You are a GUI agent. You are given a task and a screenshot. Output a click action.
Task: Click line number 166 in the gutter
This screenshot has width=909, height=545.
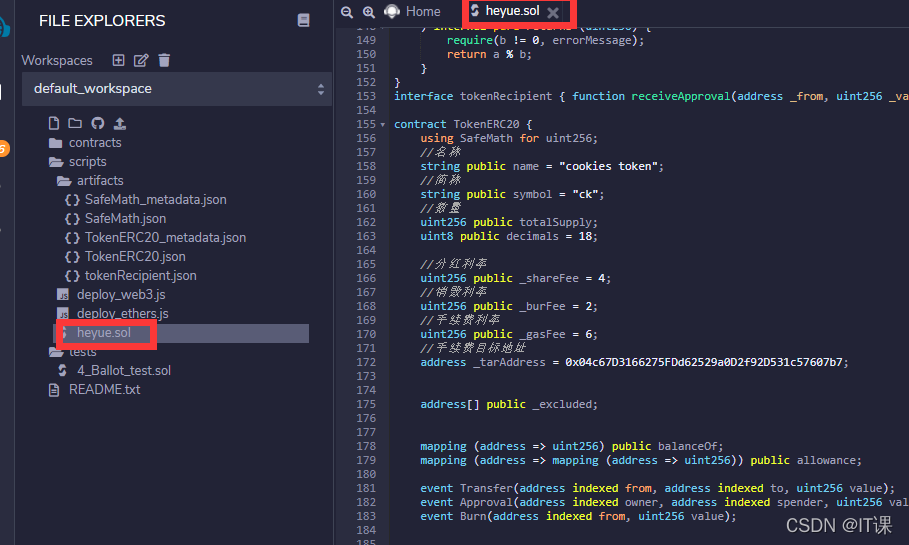[366, 278]
